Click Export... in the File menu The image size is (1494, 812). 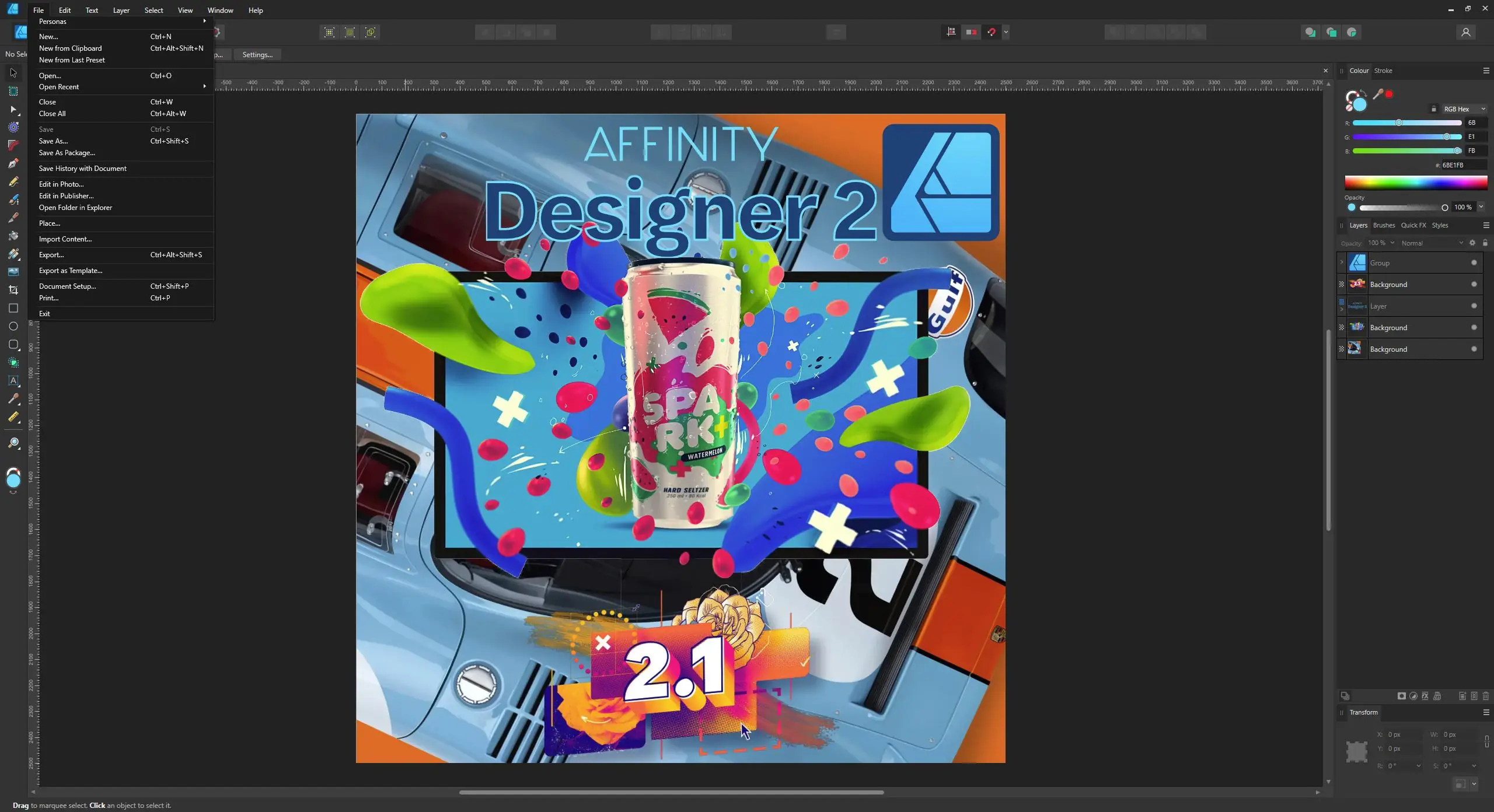tap(51, 255)
